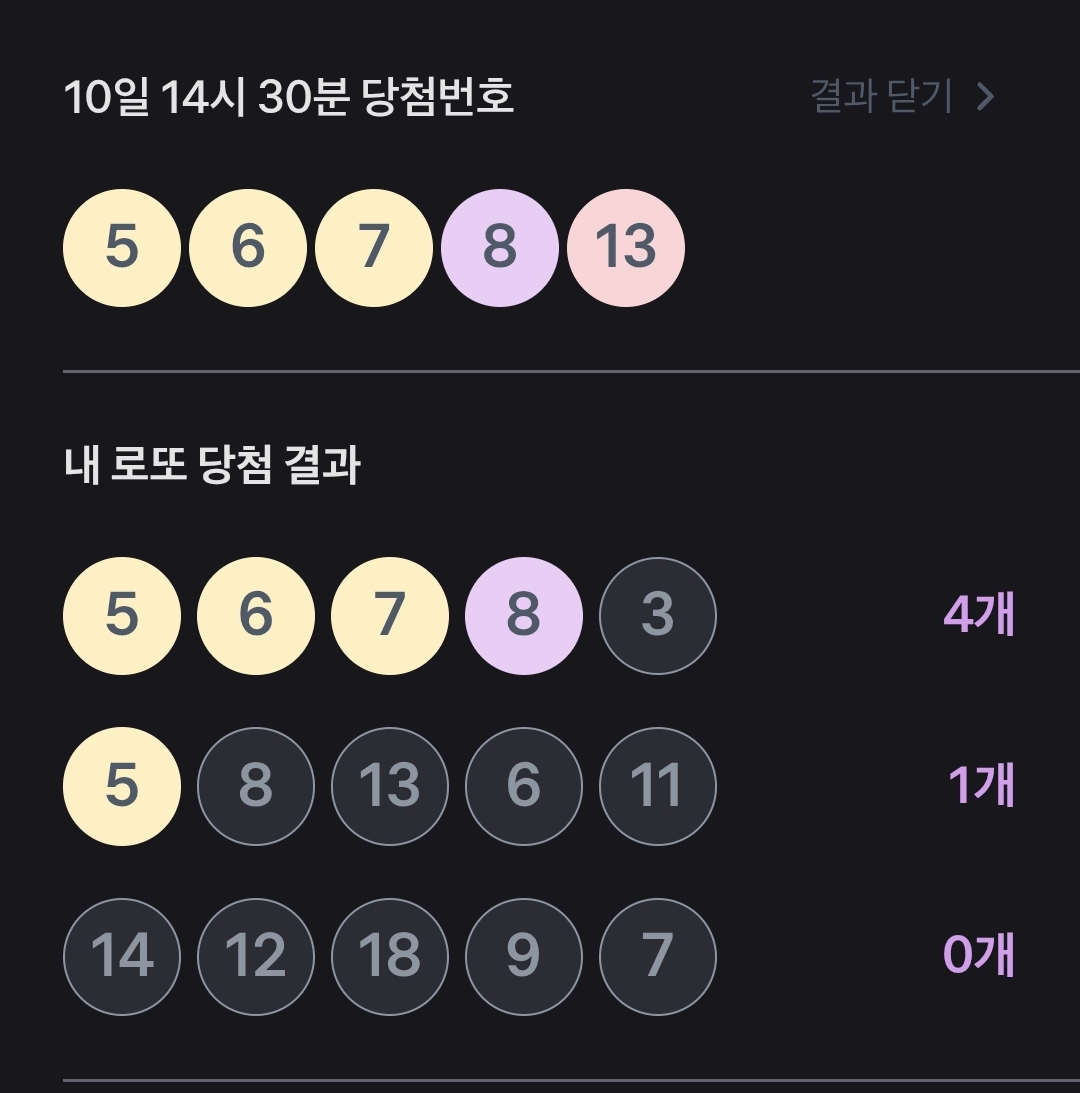This screenshot has width=1080, height=1093.
Task: Open the 1개 match count label
Action: coord(981,786)
